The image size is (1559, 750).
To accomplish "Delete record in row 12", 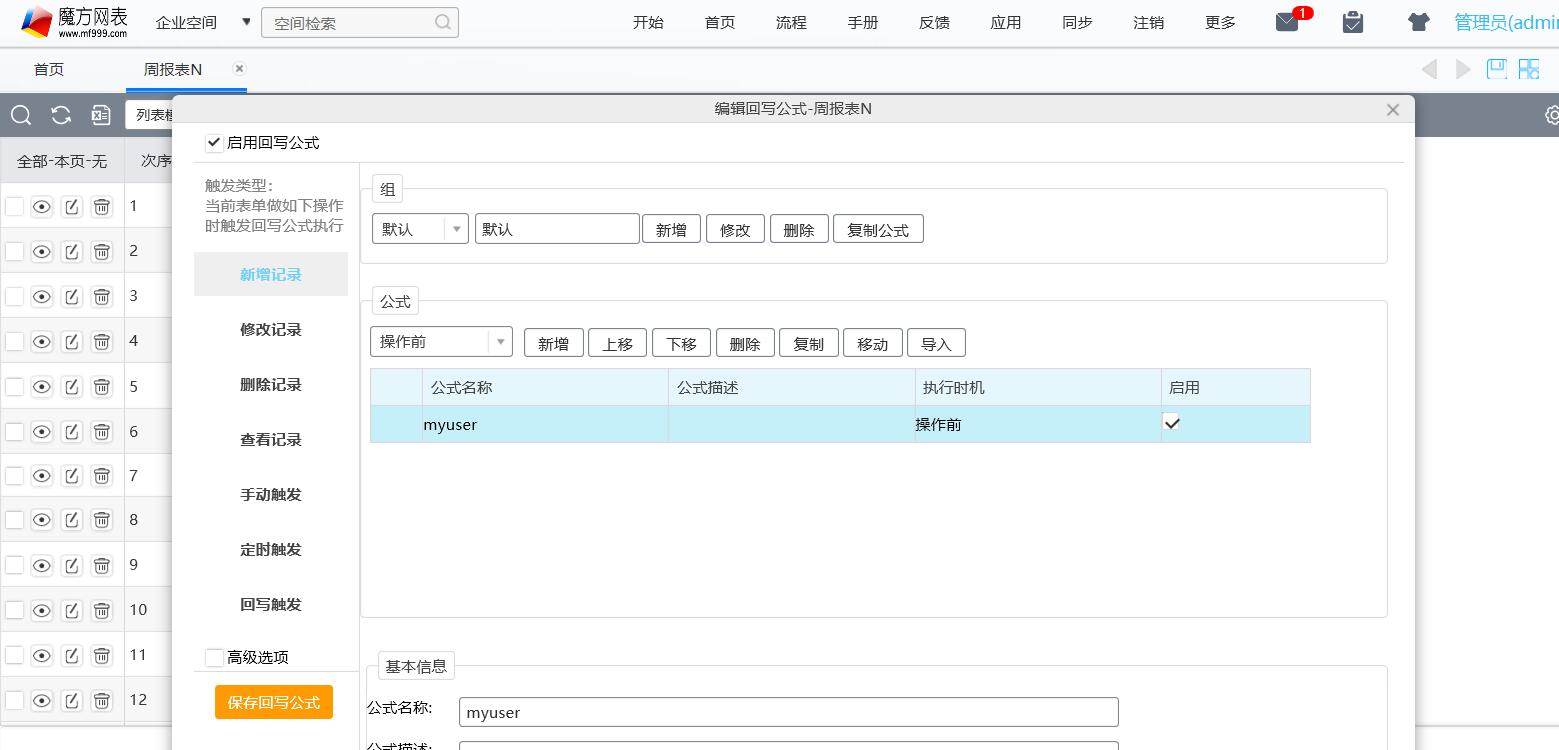I will [x=102, y=700].
